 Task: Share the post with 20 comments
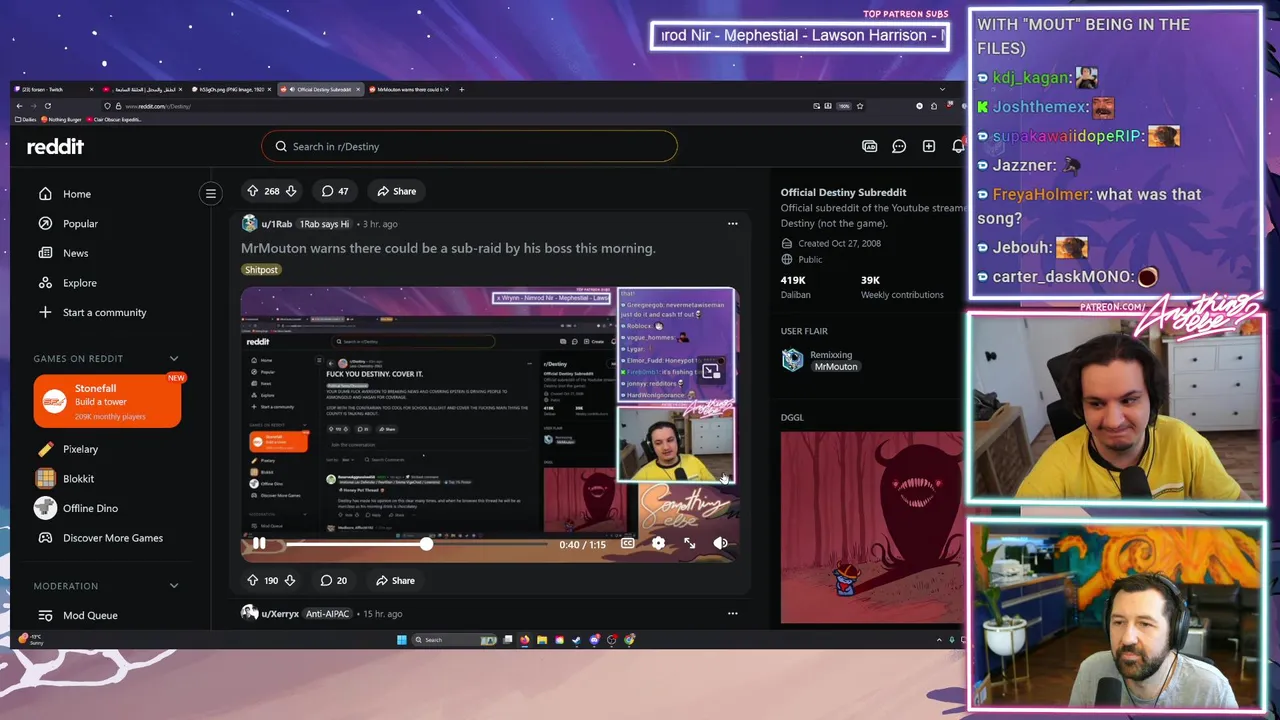tap(396, 580)
